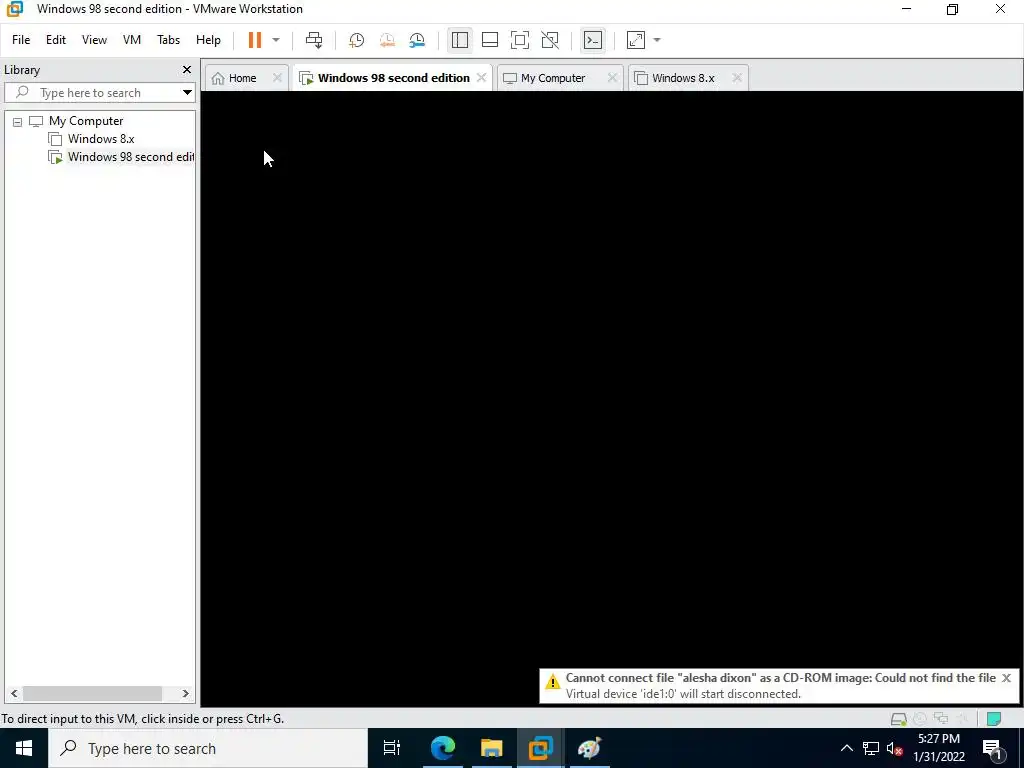
Task: Click the hard disk status bar icon
Action: click(x=899, y=719)
